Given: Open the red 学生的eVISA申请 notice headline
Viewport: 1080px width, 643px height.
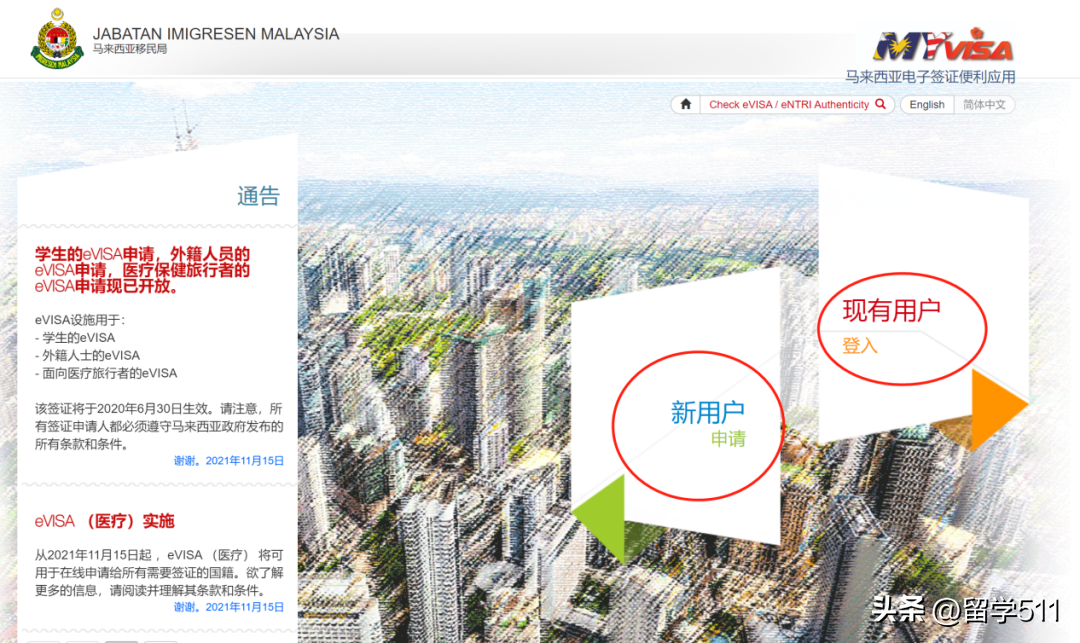Looking at the screenshot, I should (x=143, y=270).
